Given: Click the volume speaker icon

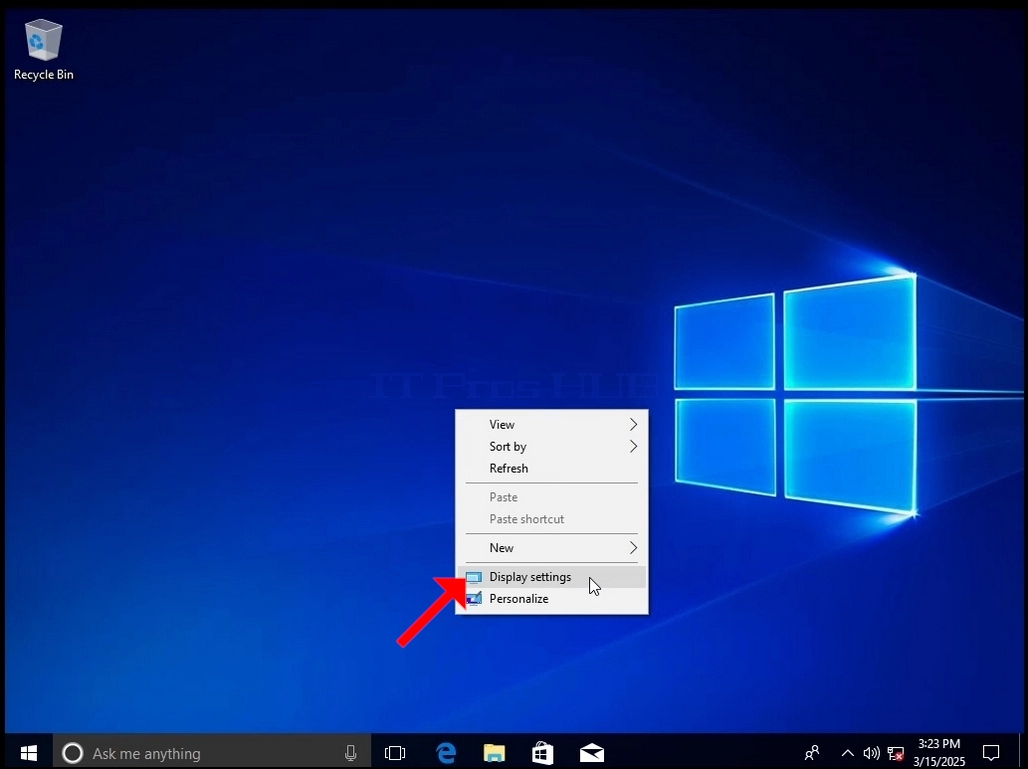Looking at the screenshot, I should [871, 753].
